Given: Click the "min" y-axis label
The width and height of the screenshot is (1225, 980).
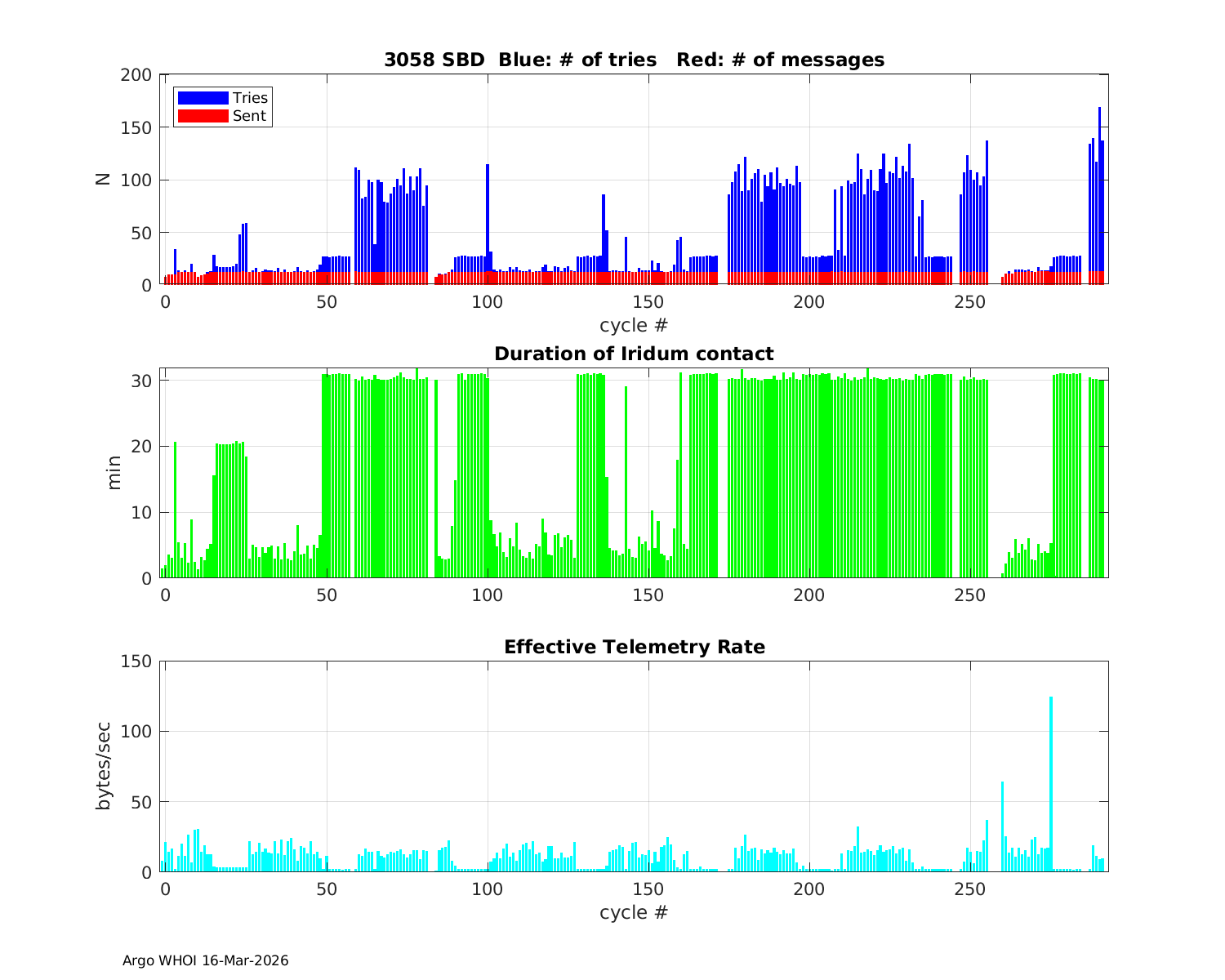Looking at the screenshot, I should [114, 473].
